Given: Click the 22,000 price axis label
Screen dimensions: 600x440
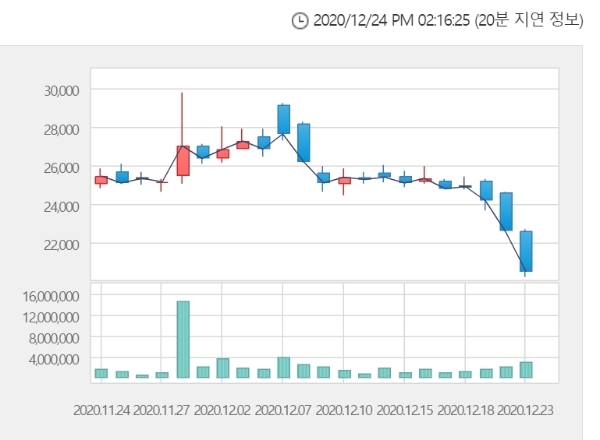Looking at the screenshot, I should tap(61, 244).
